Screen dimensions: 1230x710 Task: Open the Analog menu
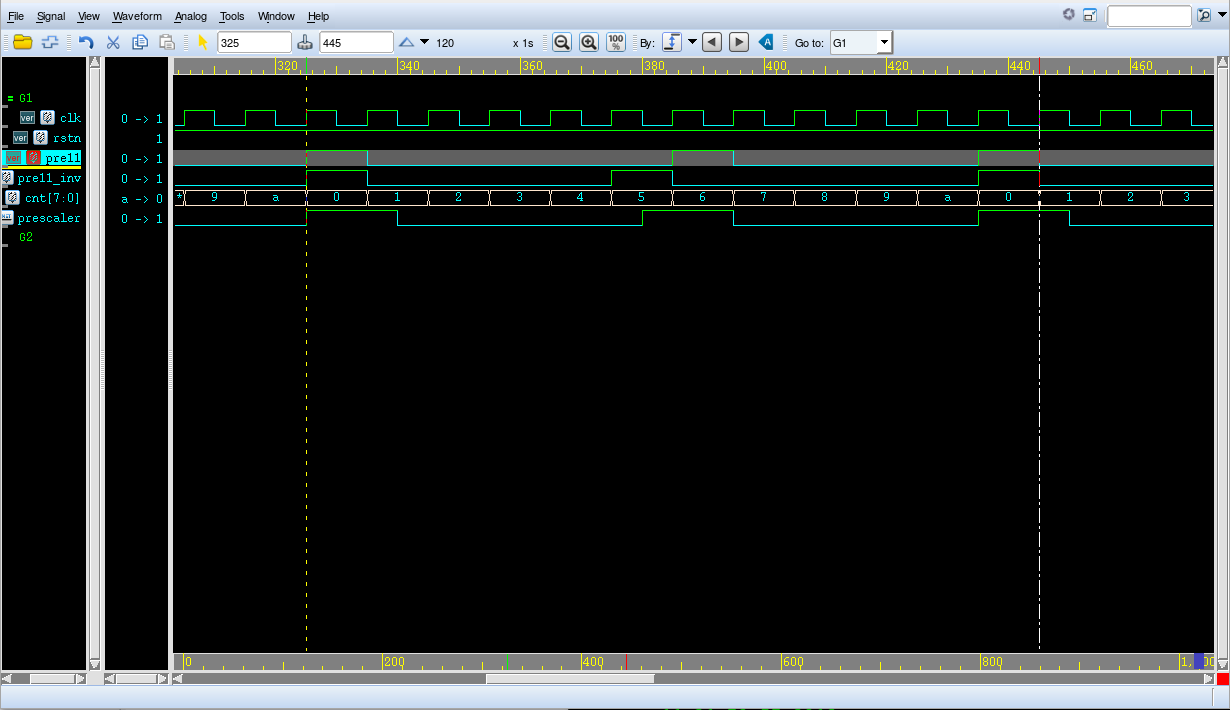coord(190,16)
